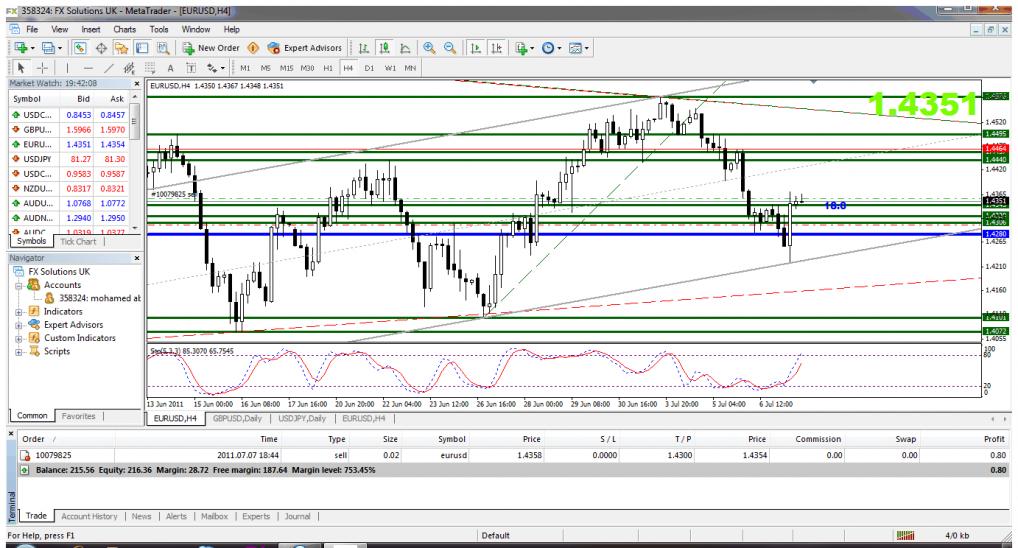Expand the Scripts node in Navigator
This screenshot has width=1018, height=548.
[x=18, y=351]
